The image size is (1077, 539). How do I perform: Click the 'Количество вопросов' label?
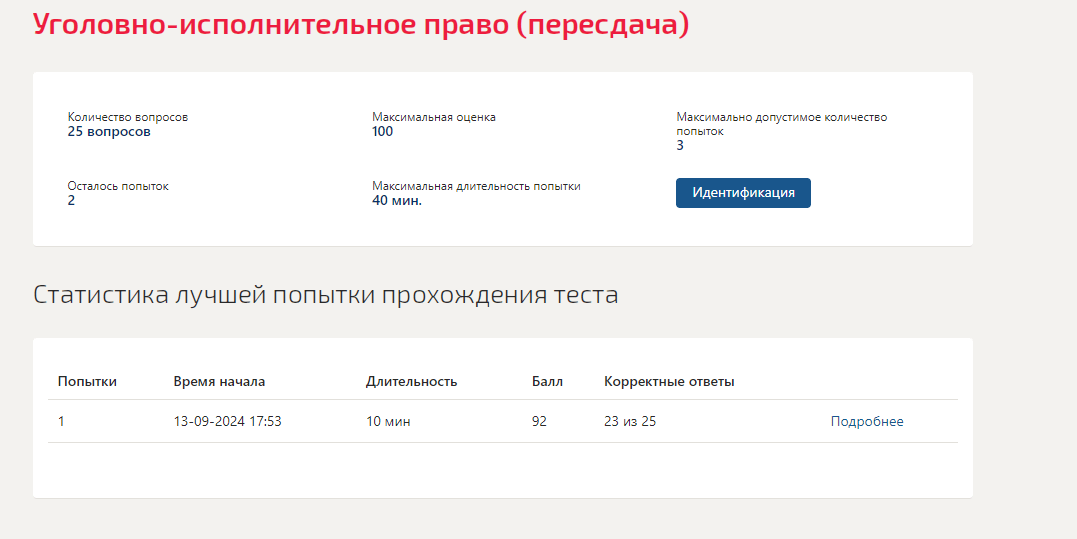[x=128, y=117]
